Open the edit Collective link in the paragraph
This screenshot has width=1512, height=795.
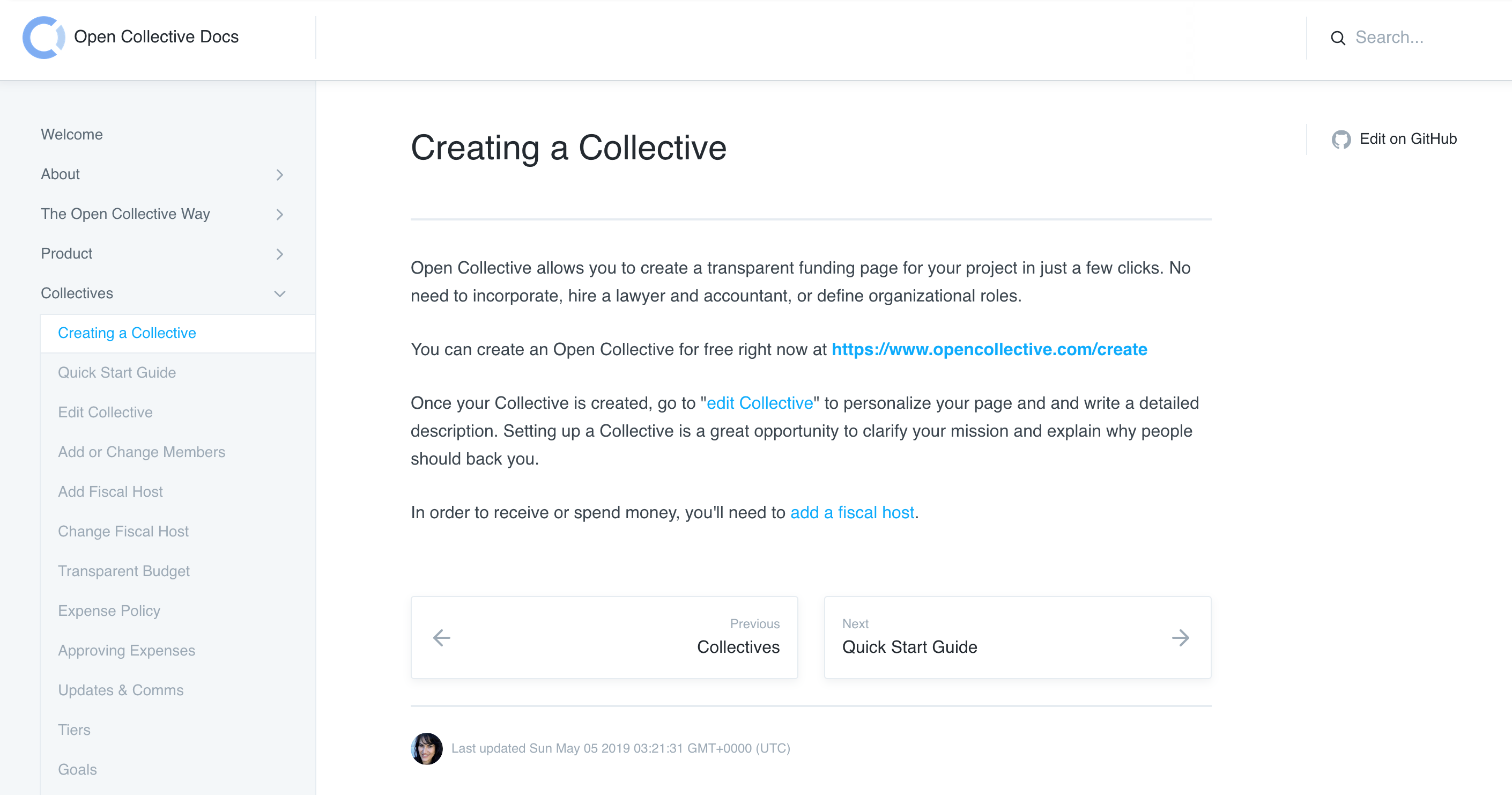tap(760, 403)
